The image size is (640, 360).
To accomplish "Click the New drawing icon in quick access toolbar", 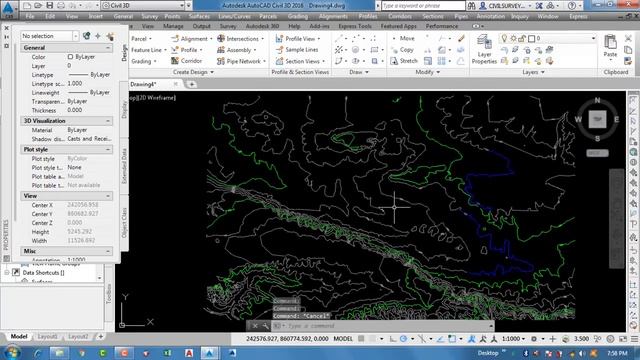I will tap(27, 6).
